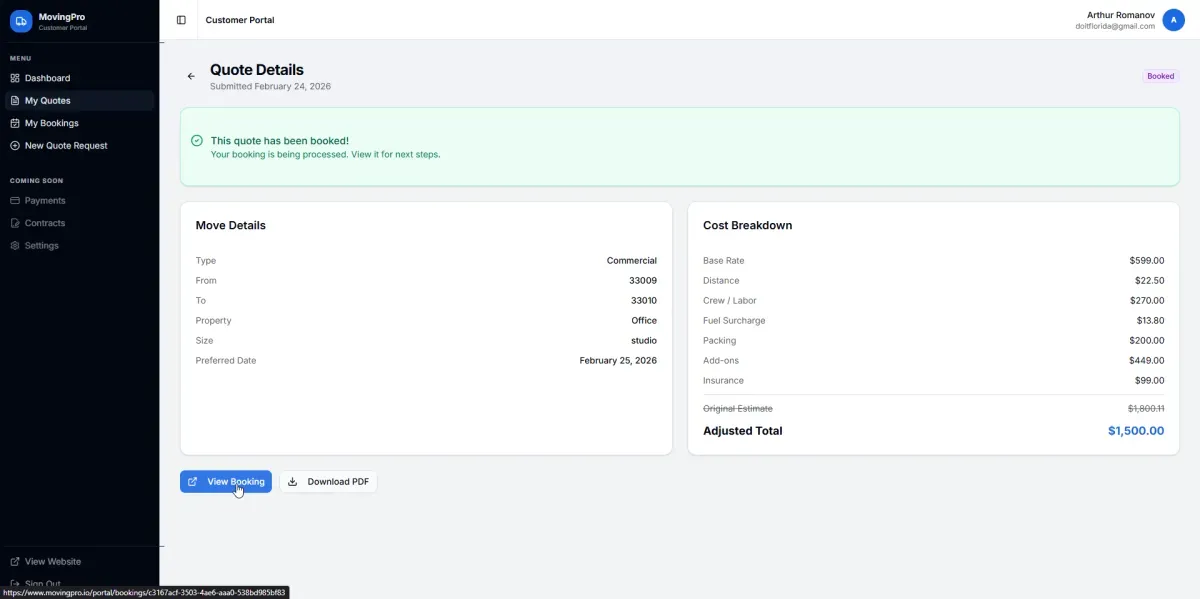Open the user avatar circle 'A'

coord(1173,20)
